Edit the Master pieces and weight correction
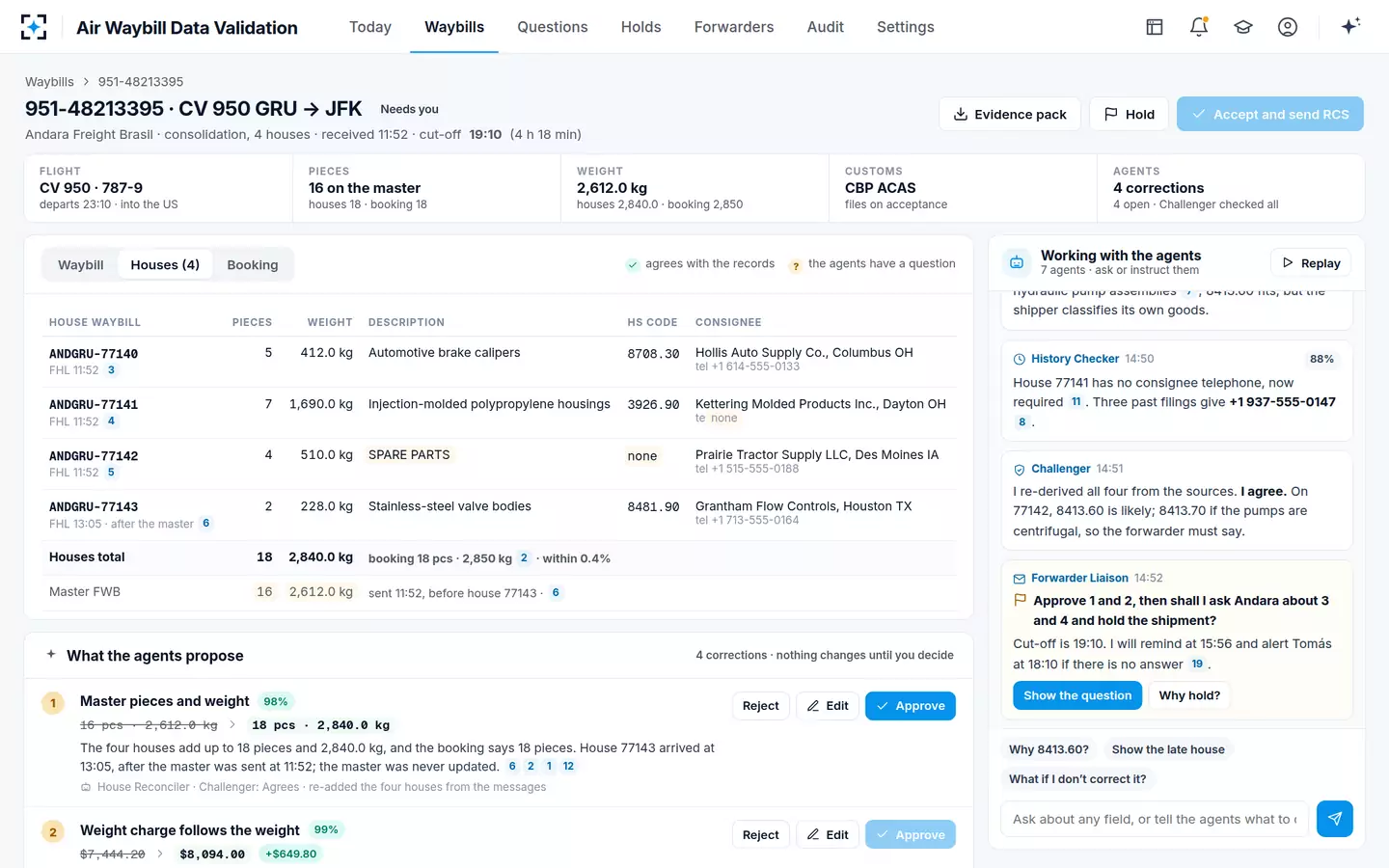The width and height of the screenshot is (1389, 868). (828, 706)
